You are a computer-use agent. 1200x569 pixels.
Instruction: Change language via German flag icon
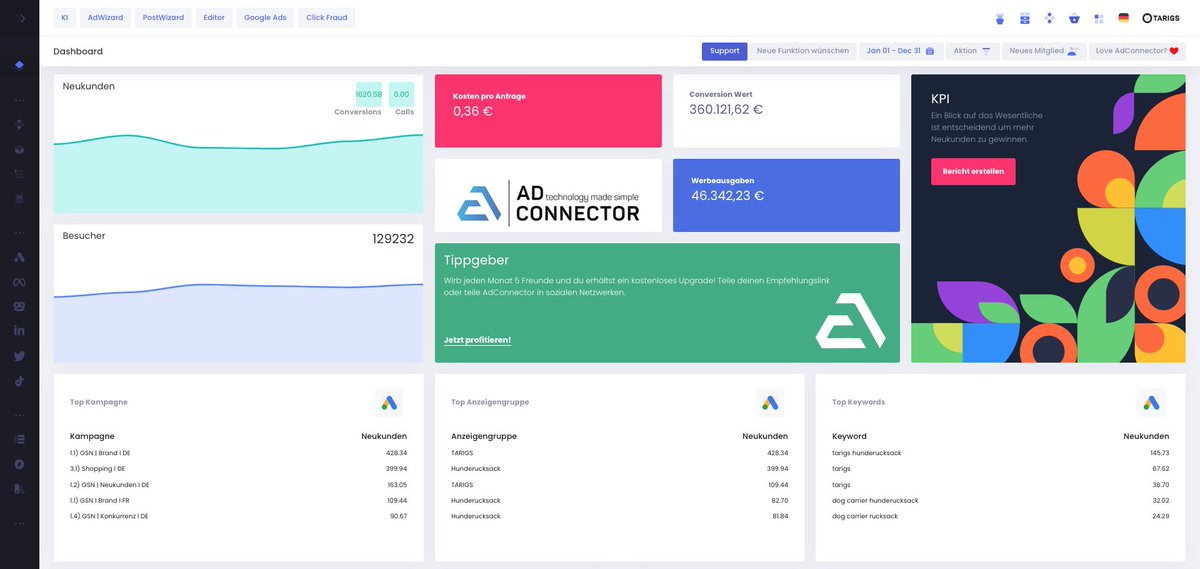pyautogui.click(x=1124, y=18)
